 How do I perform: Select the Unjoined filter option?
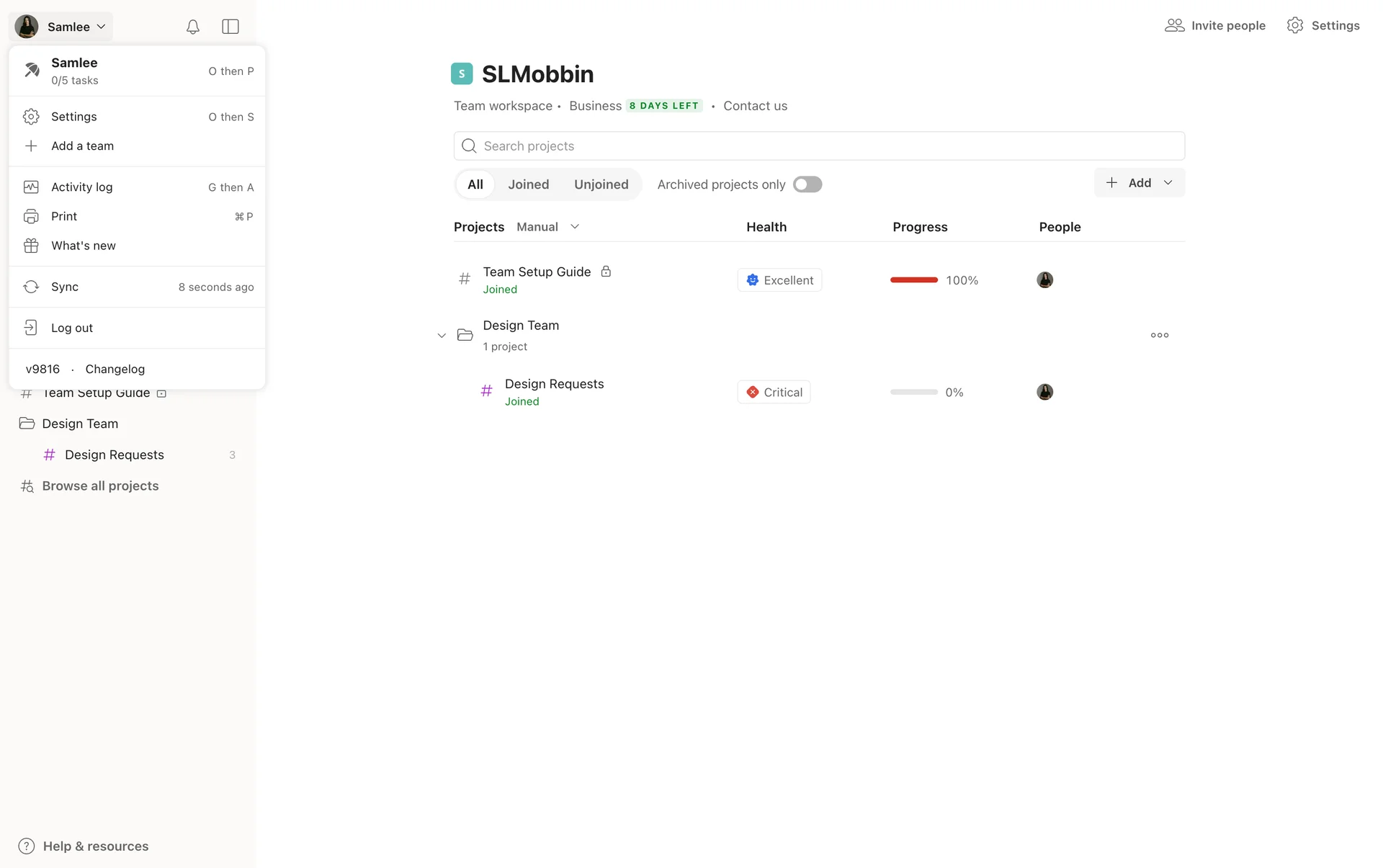[601, 184]
